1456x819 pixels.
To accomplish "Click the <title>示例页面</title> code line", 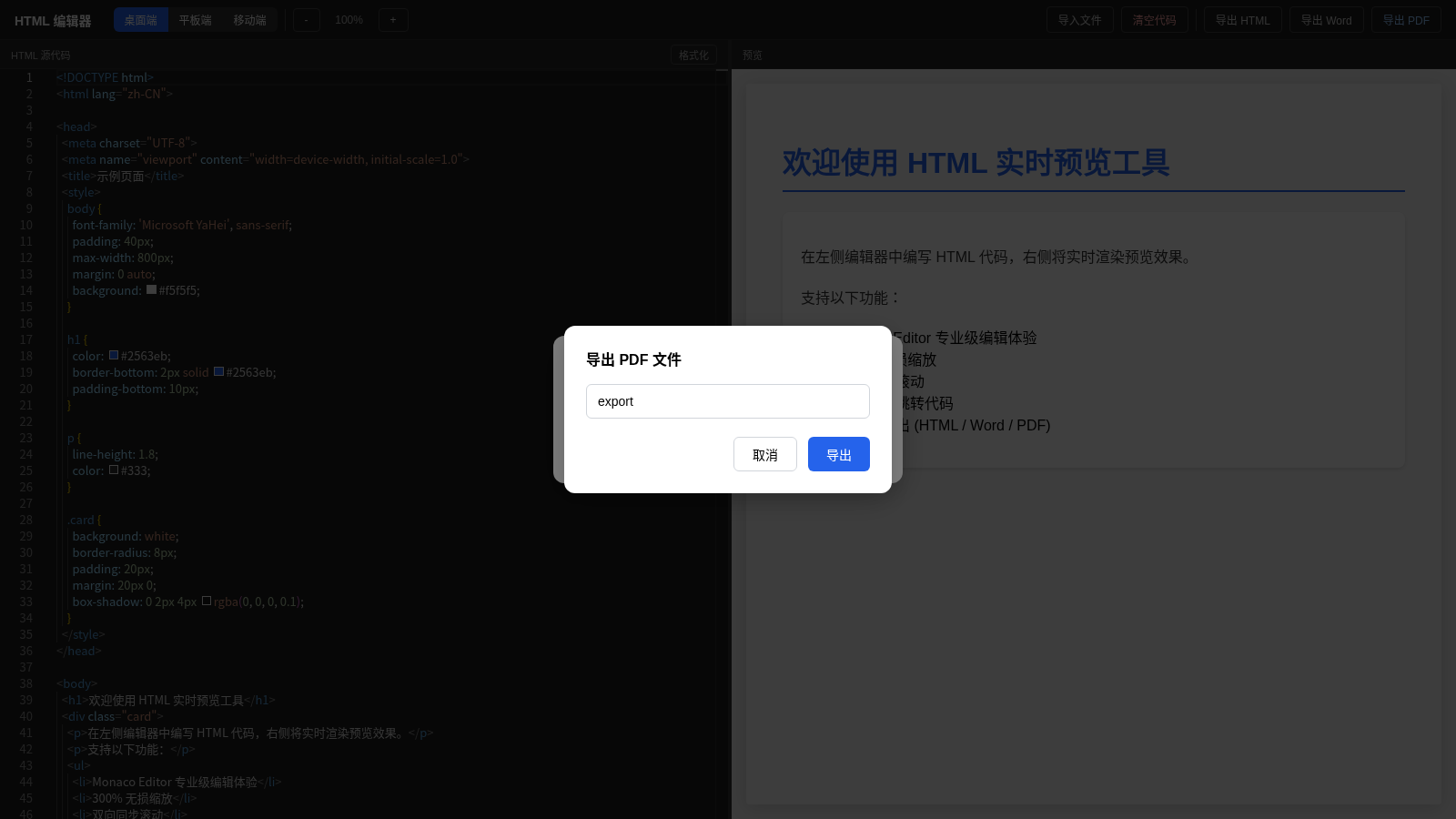I will tap(123, 176).
